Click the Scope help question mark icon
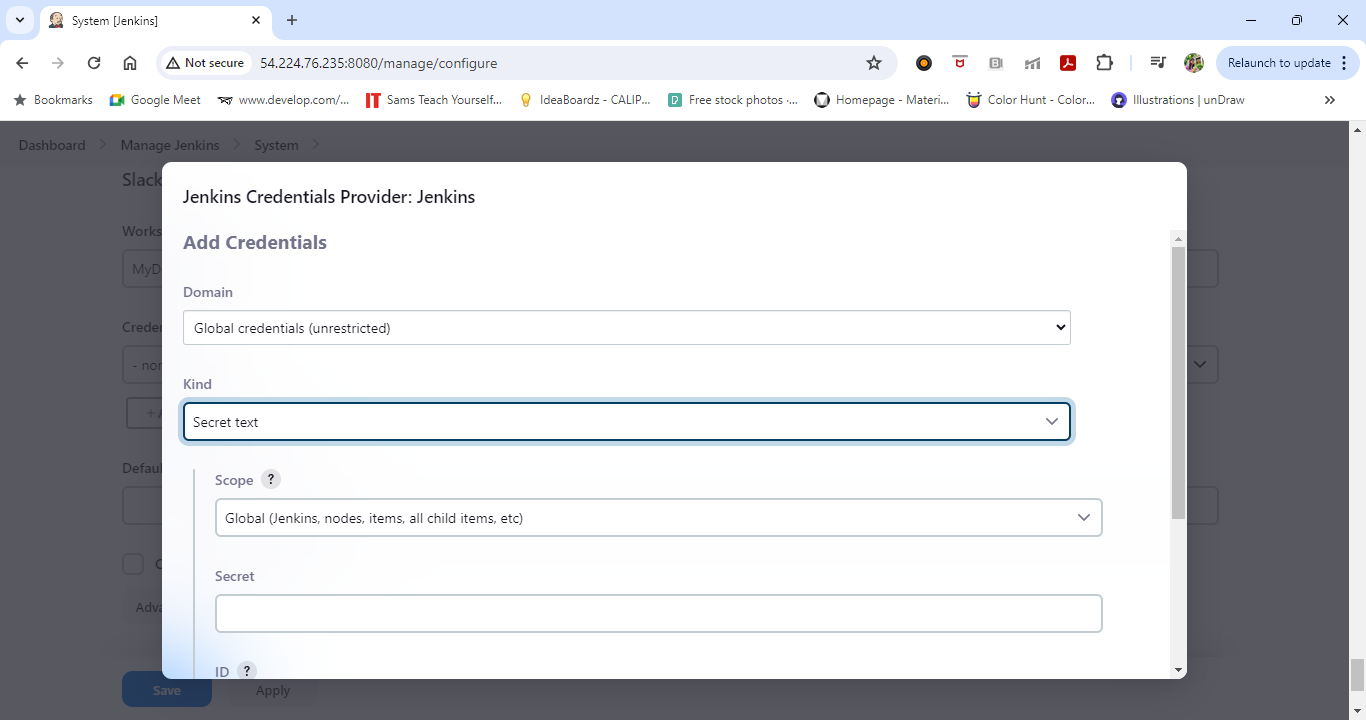This screenshot has height=720, width=1366. 271,480
